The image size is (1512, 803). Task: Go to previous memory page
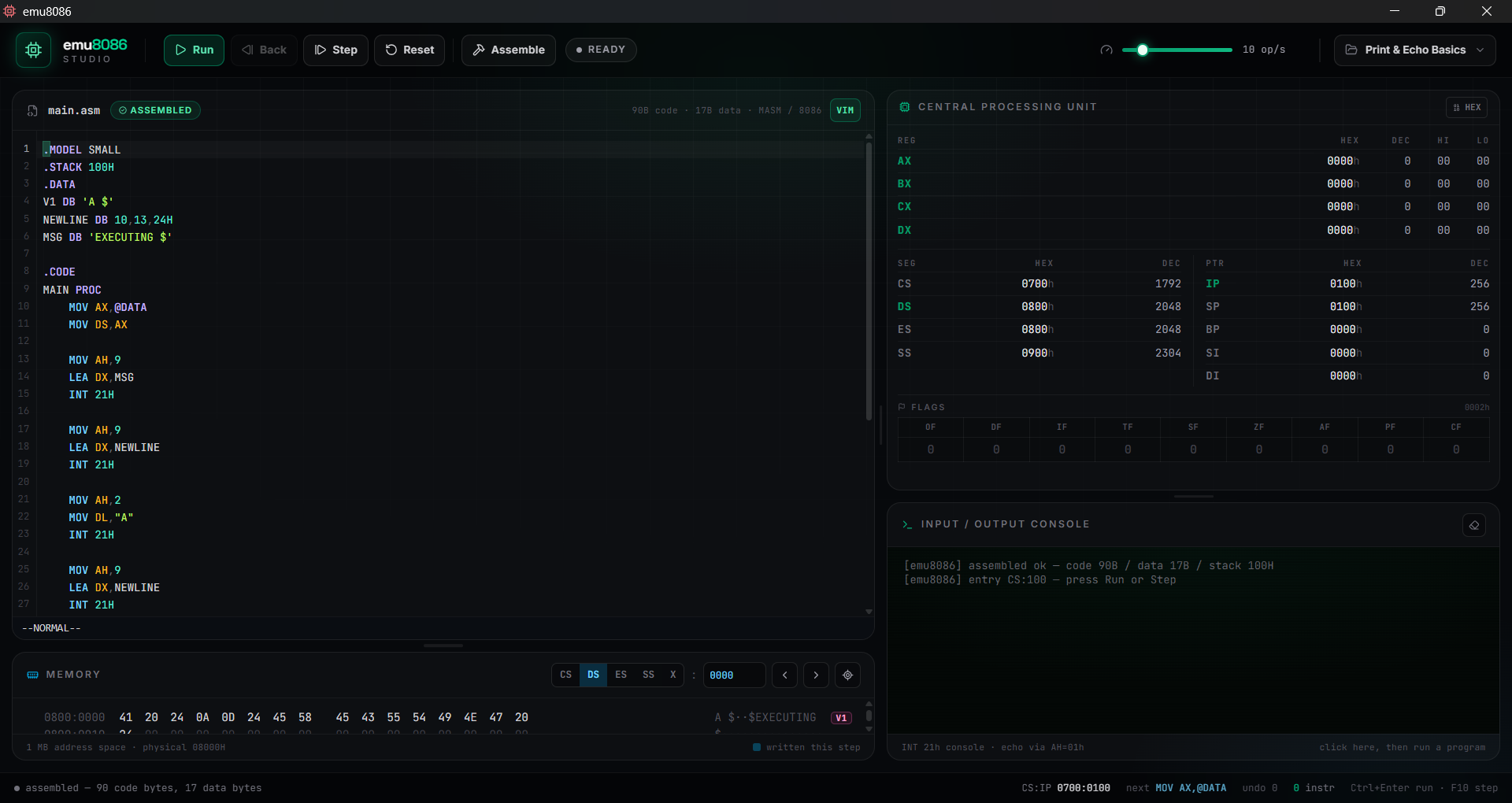click(x=784, y=675)
